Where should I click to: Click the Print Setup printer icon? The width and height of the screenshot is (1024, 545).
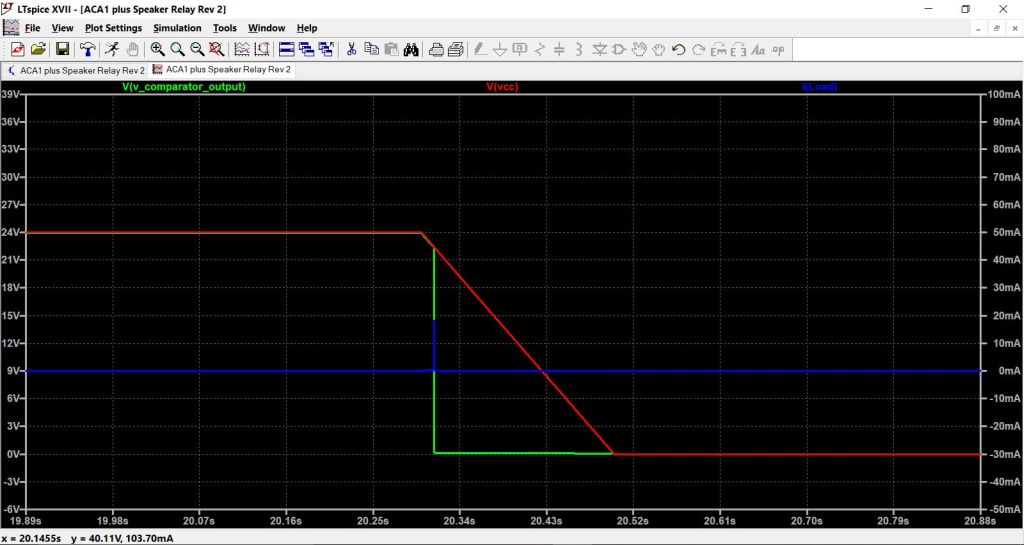436,50
